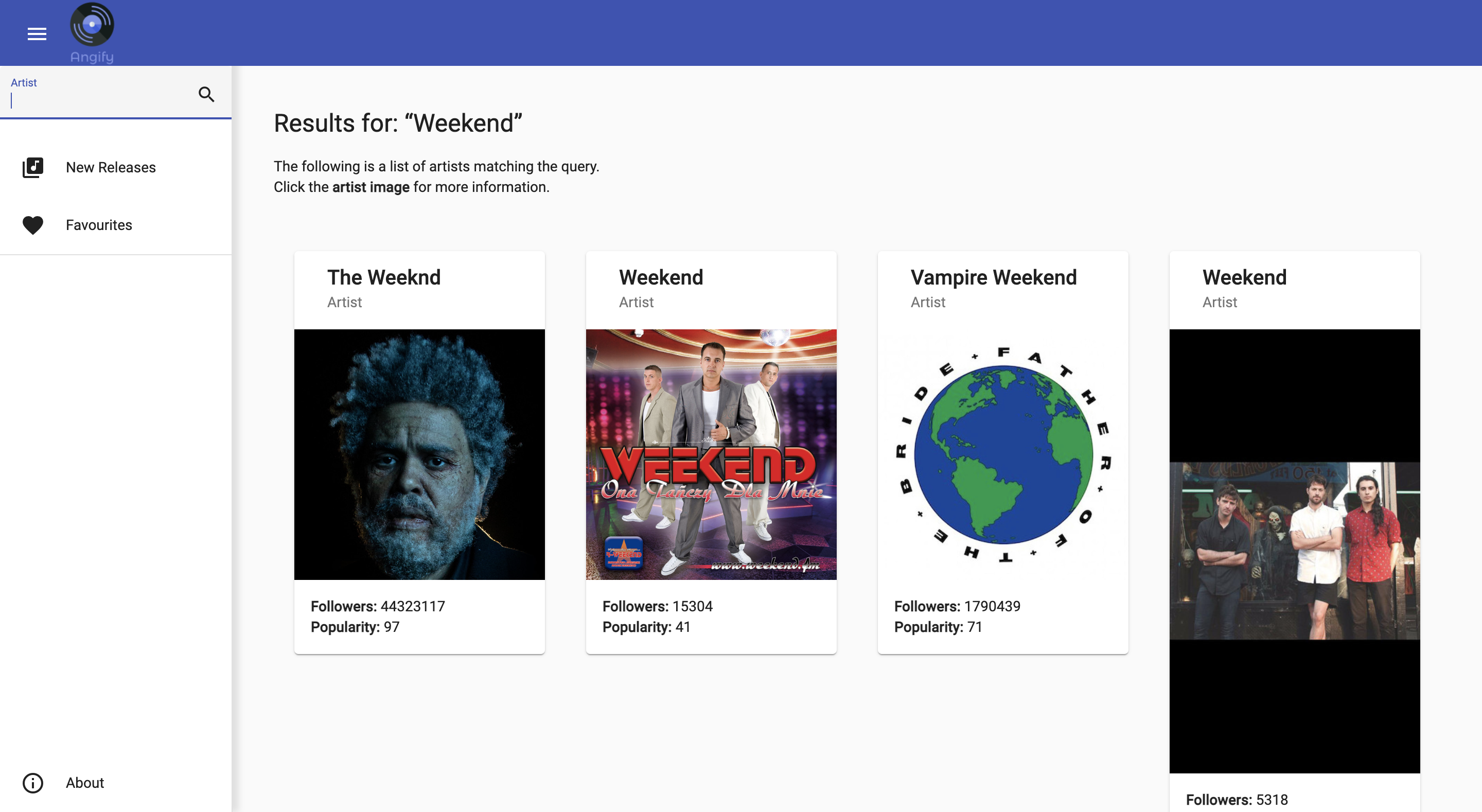Open Vampire Weekend globe artist image

coord(1003,454)
